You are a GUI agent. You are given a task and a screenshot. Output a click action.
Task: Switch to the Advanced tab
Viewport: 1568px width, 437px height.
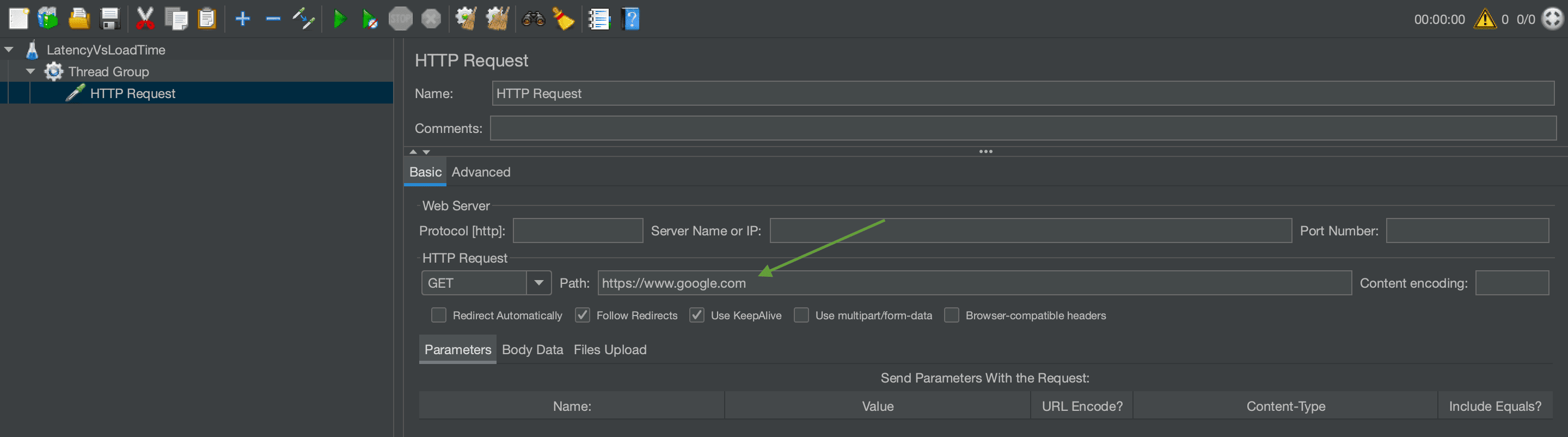[x=480, y=172]
